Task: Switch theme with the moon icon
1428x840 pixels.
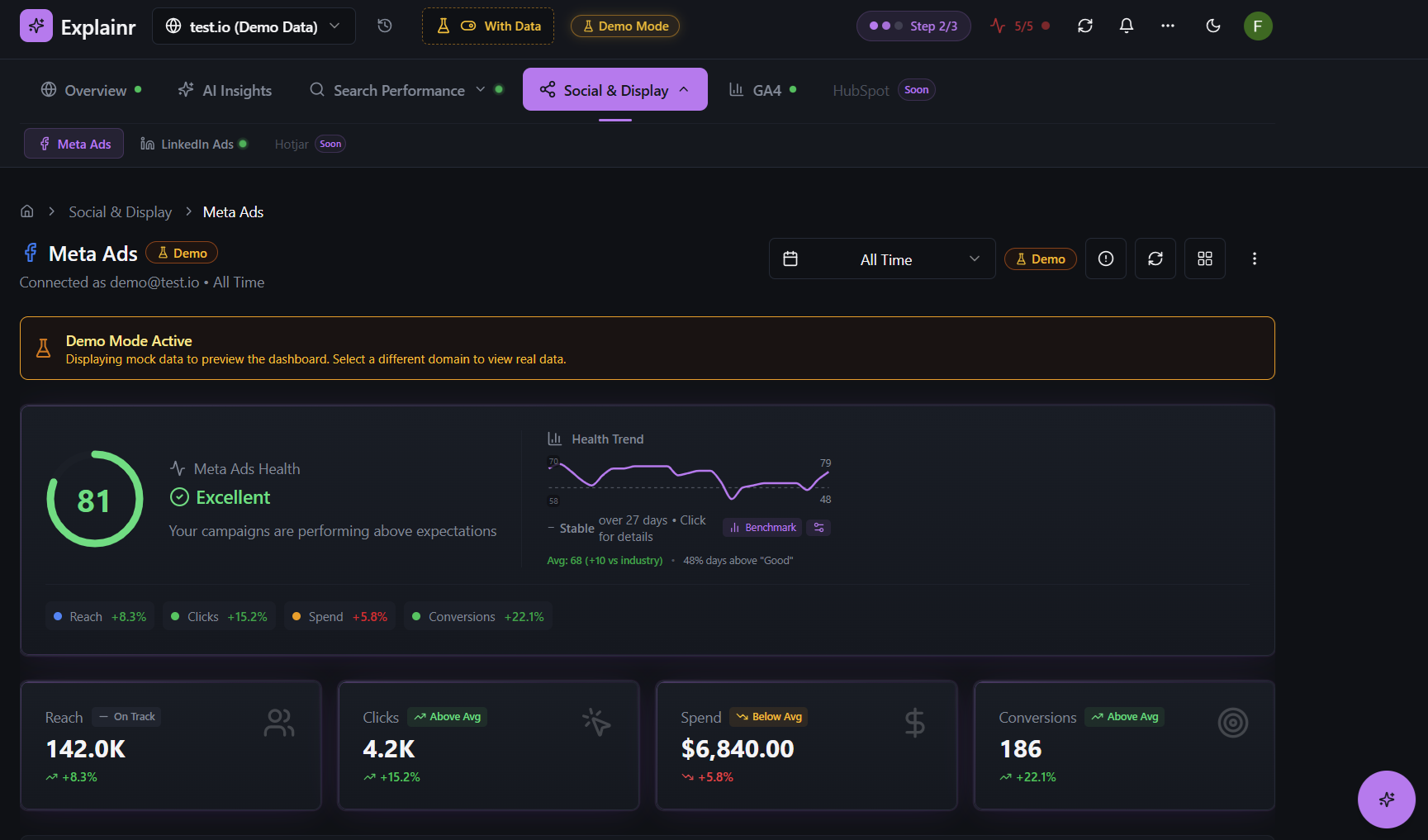Action: point(1213,26)
